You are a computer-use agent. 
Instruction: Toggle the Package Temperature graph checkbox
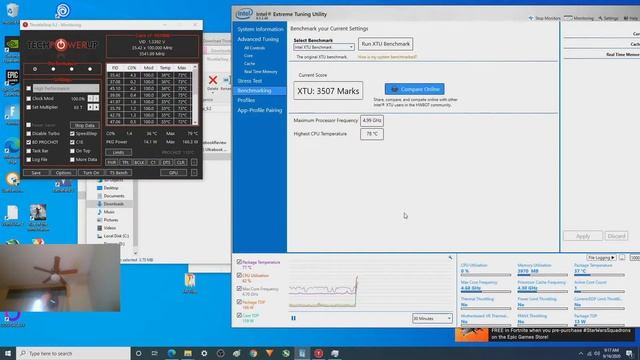point(239,262)
